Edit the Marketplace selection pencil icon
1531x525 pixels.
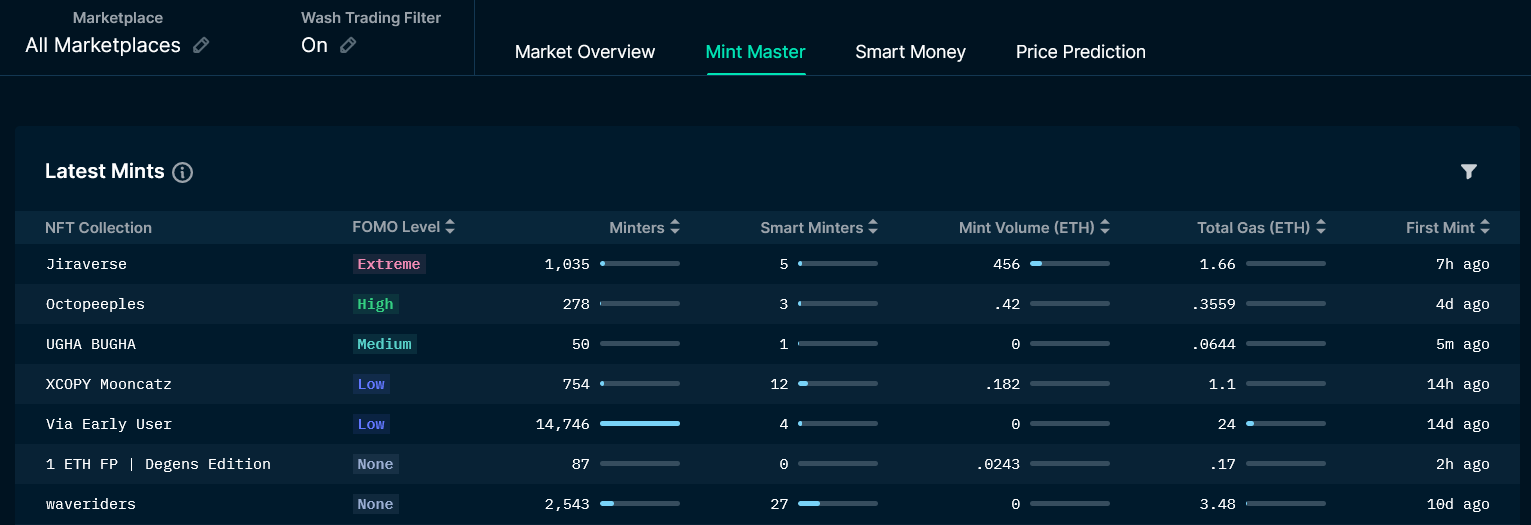(x=201, y=45)
